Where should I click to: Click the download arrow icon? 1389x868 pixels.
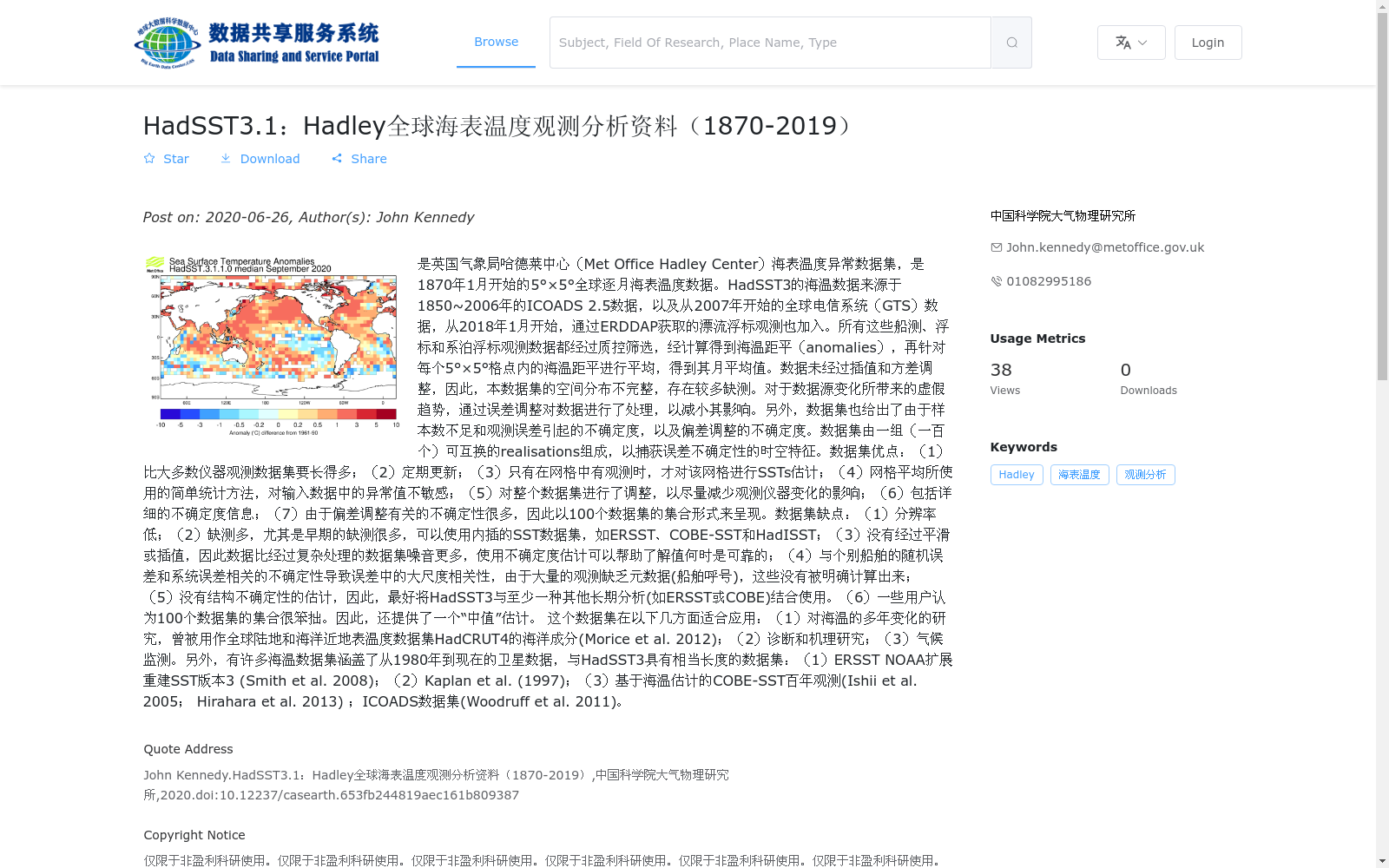point(226,159)
